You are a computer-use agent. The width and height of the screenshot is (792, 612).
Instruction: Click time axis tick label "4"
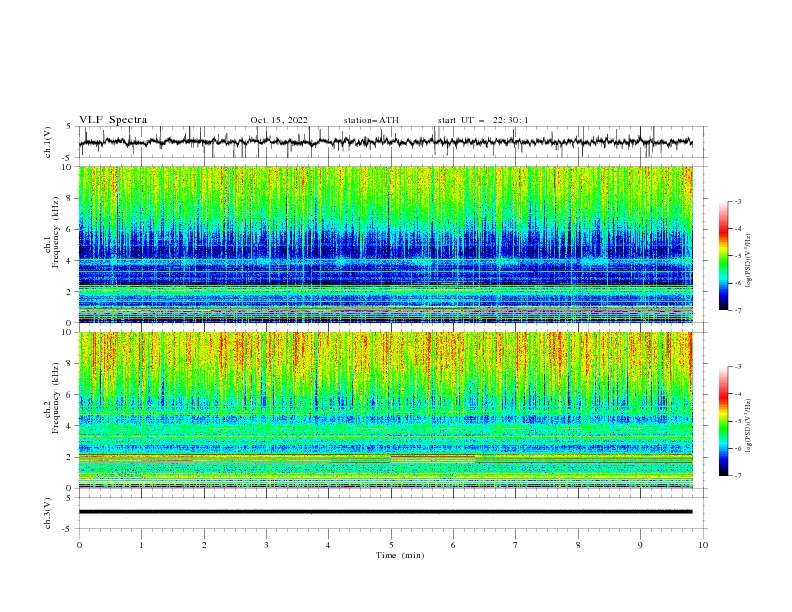point(328,545)
